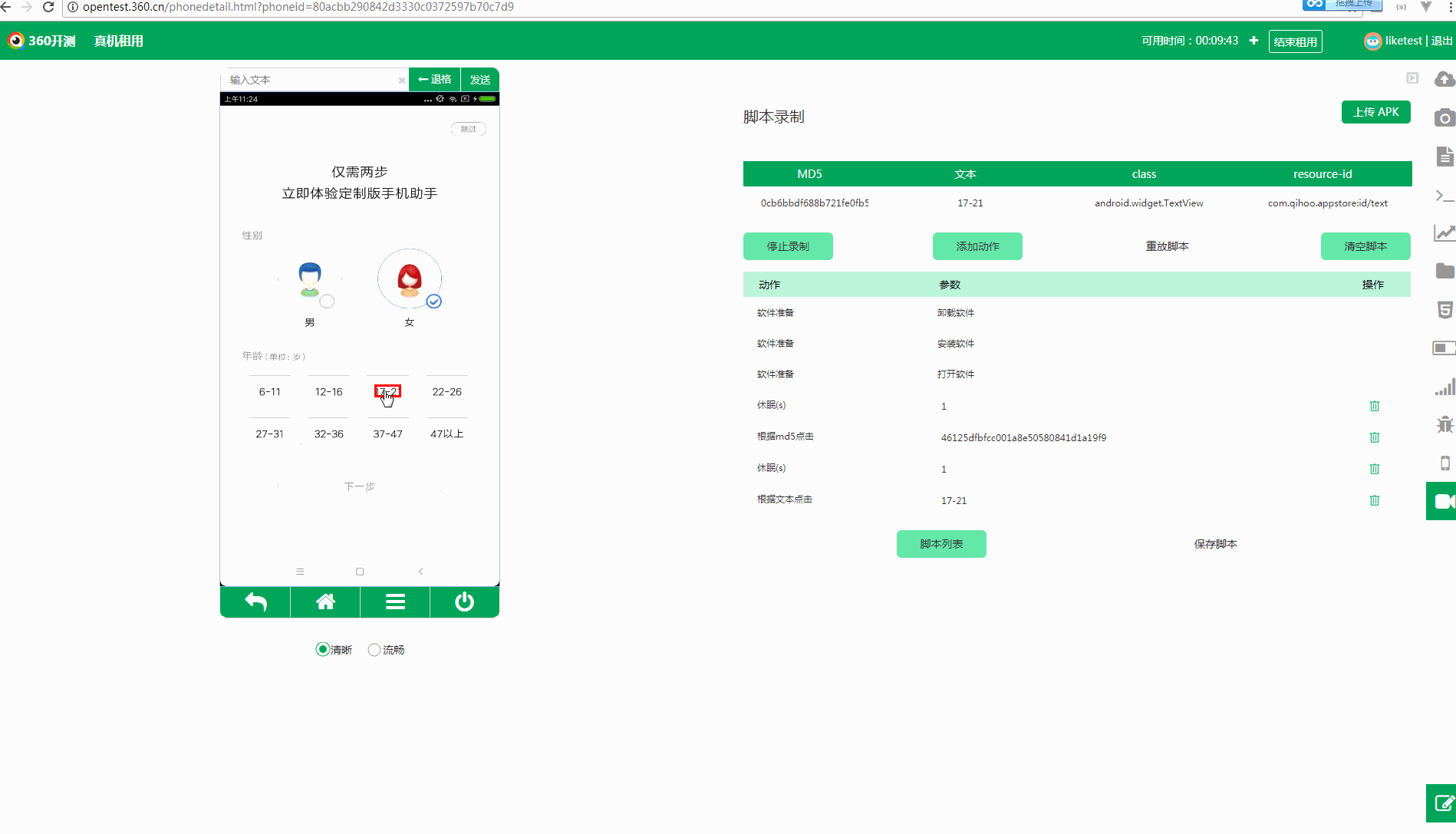This screenshot has width=1456, height=834.
Task: Click com.qihoo.appstore:id/text cell
Action: [x=1328, y=203]
